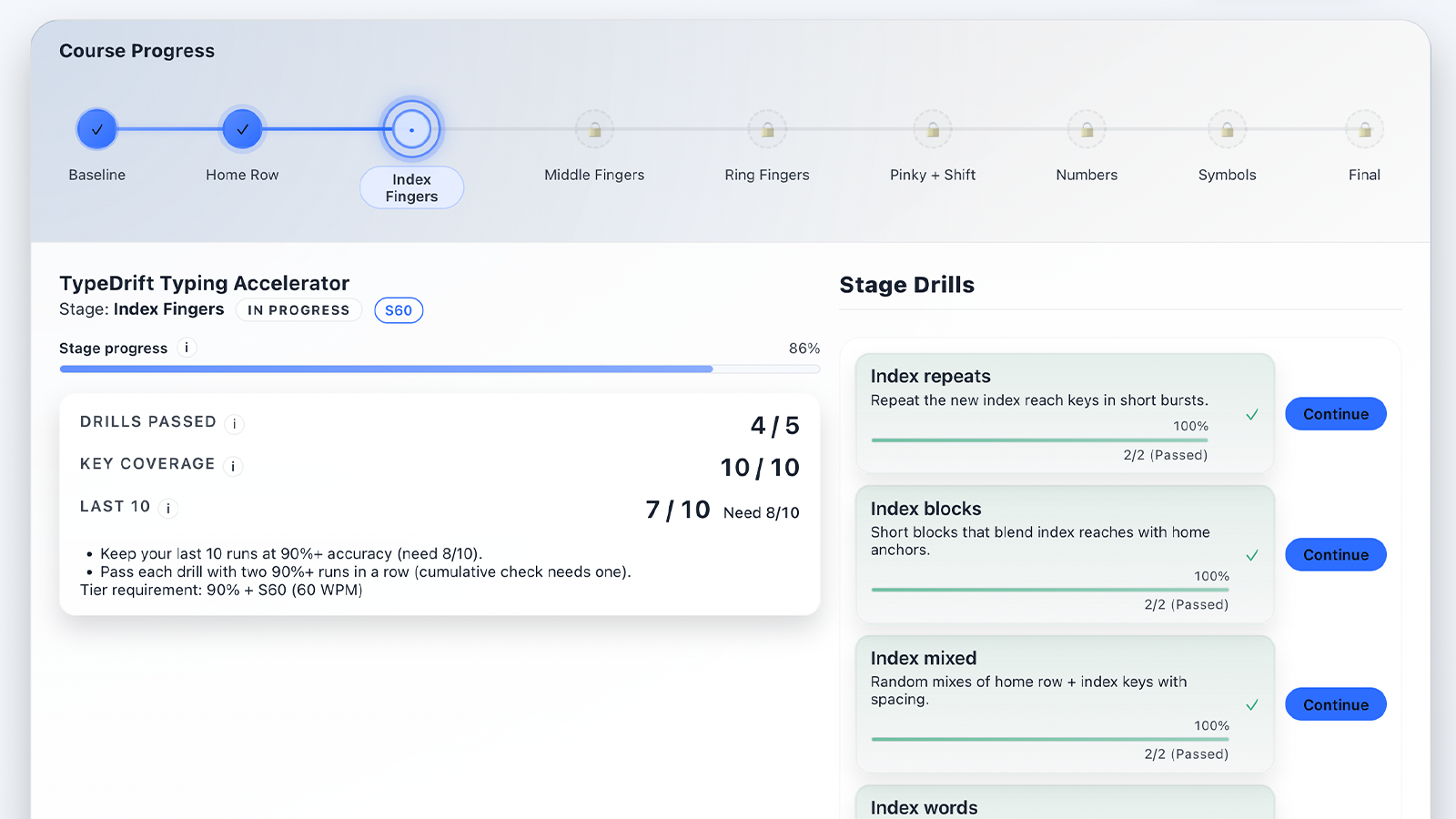
Task: Continue the Index mixed drill
Action: click(x=1335, y=704)
